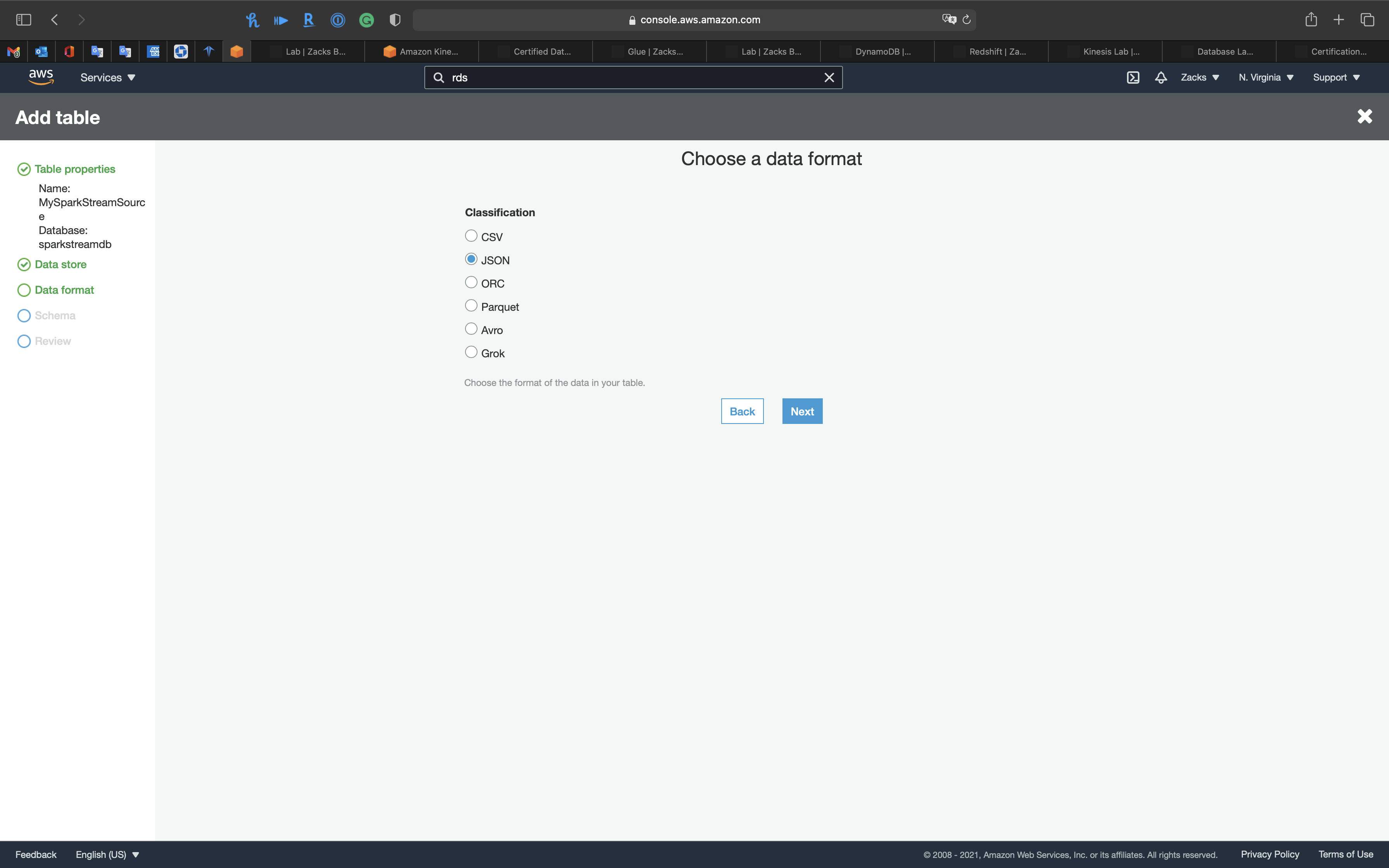Reload the page in address bar

[967, 20]
